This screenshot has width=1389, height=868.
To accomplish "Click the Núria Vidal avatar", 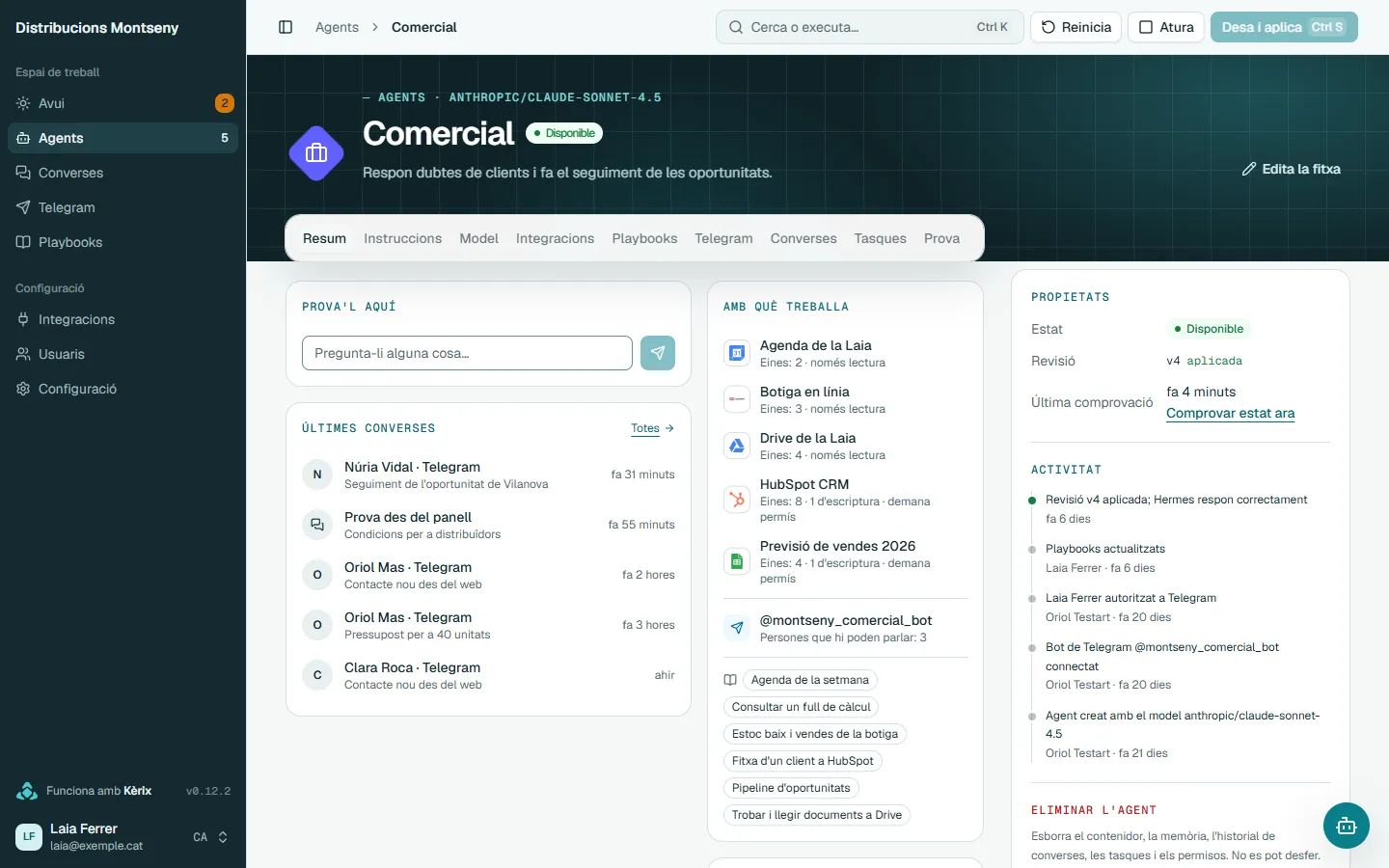I will 317,475.
